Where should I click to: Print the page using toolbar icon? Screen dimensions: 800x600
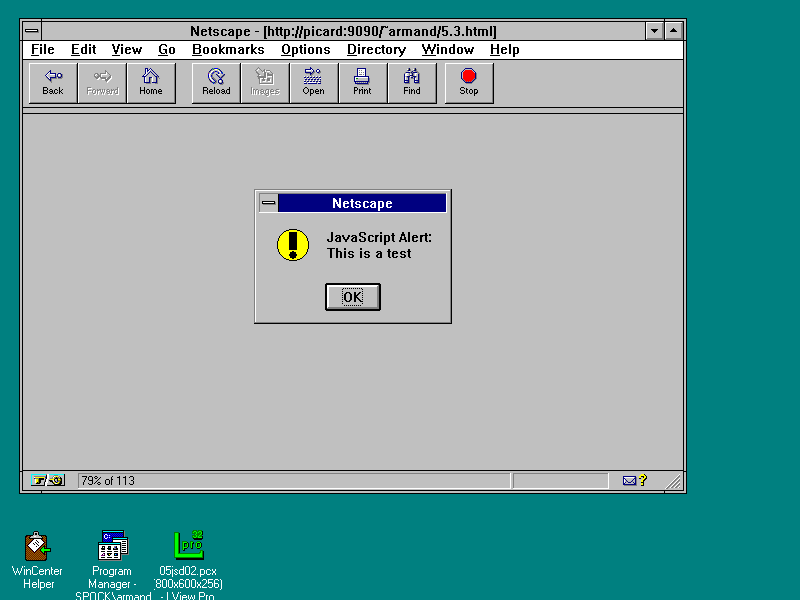362,82
